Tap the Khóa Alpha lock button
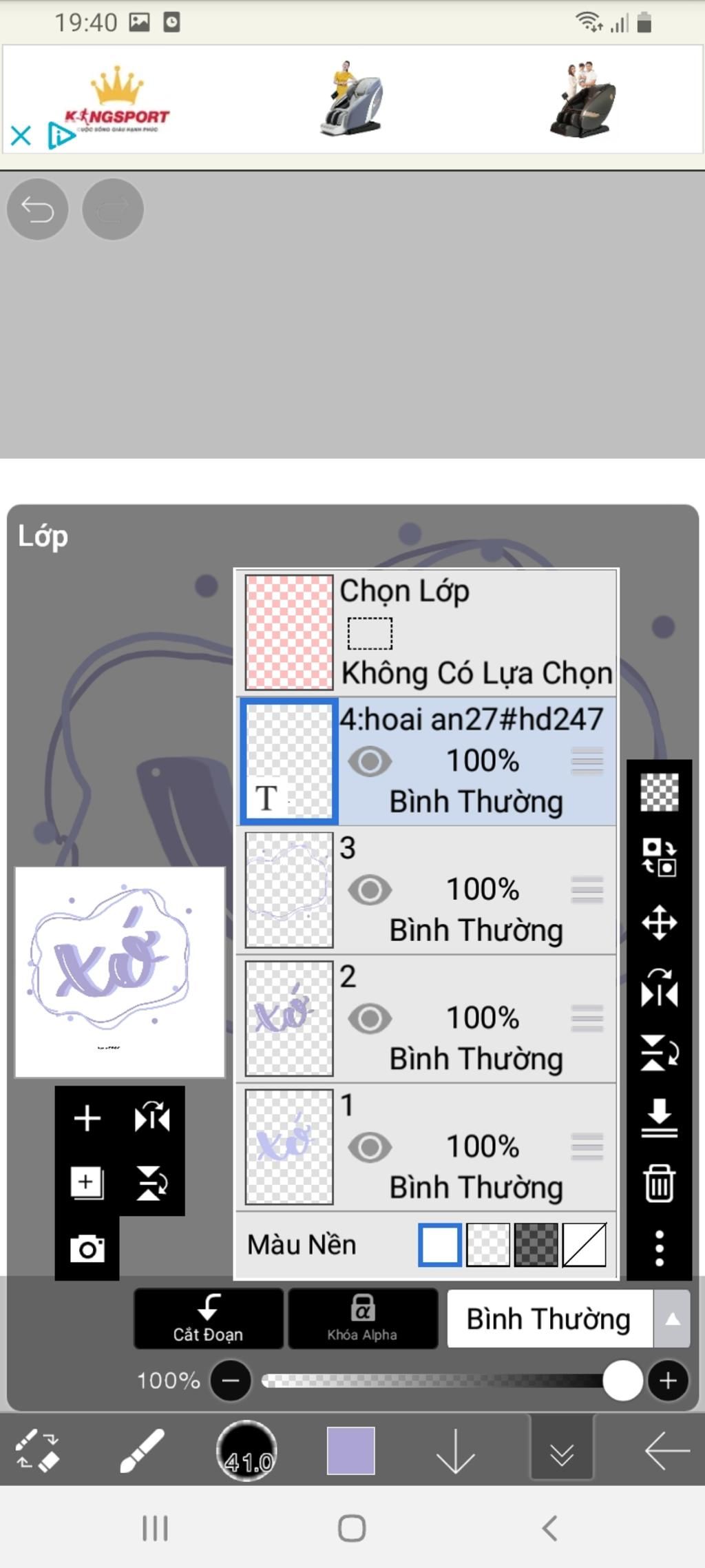Image resolution: width=705 pixels, height=1568 pixels. tap(362, 1318)
